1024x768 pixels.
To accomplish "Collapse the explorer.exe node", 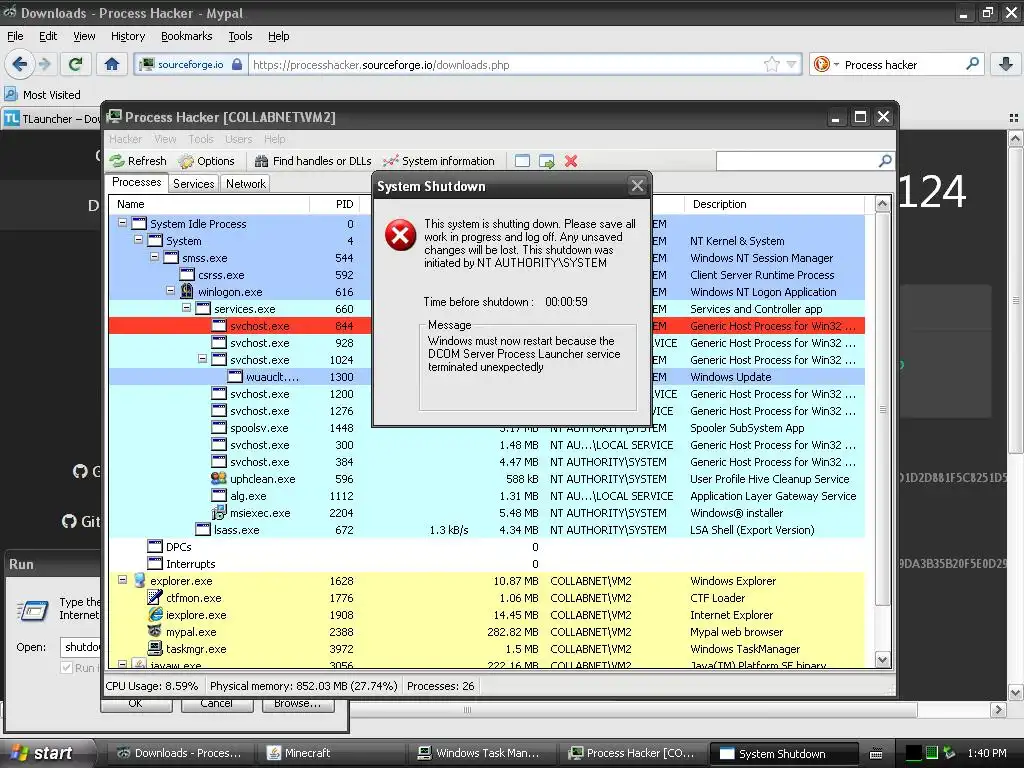I will coord(122,579).
